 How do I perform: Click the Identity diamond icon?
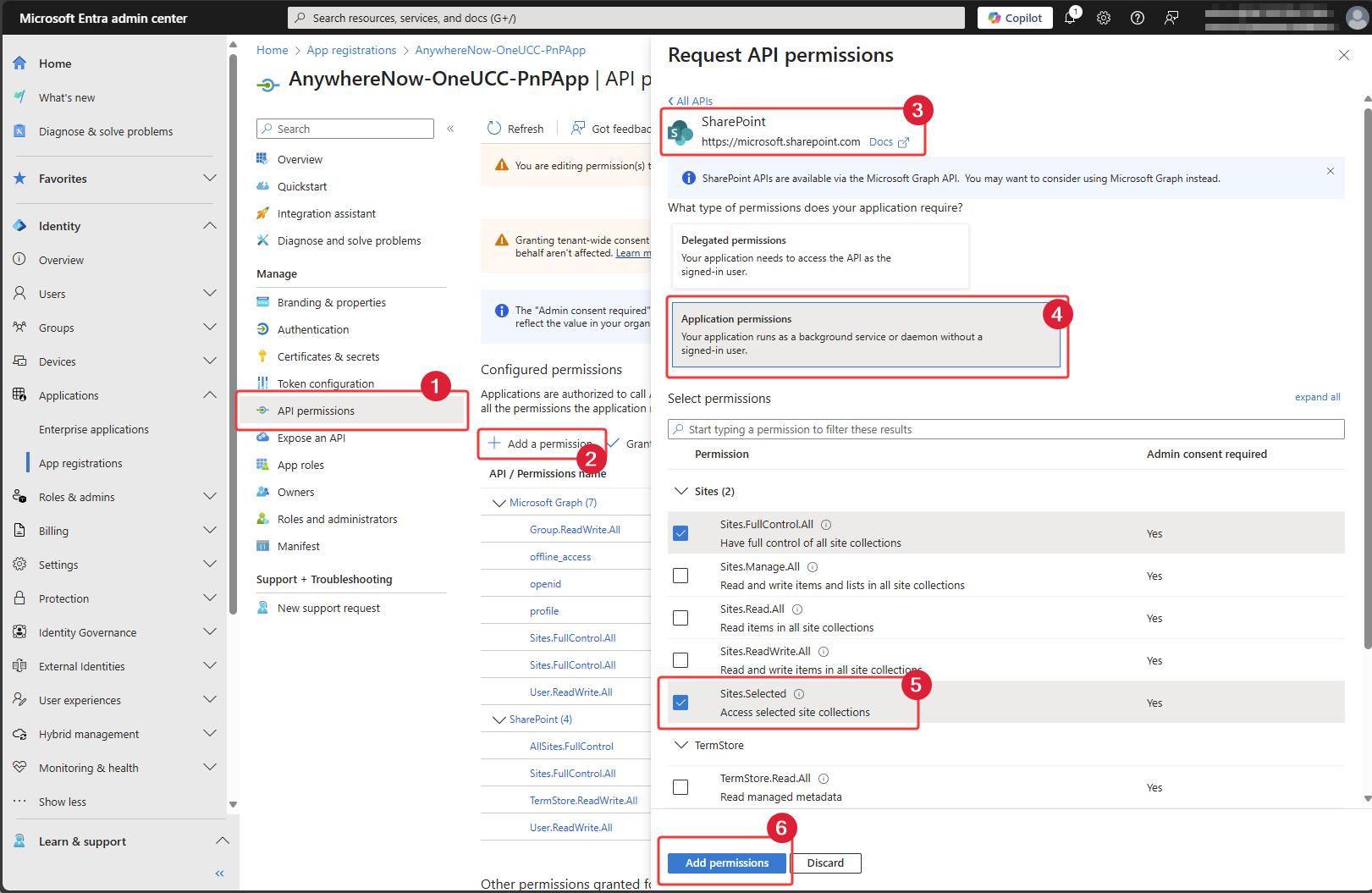click(19, 226)
